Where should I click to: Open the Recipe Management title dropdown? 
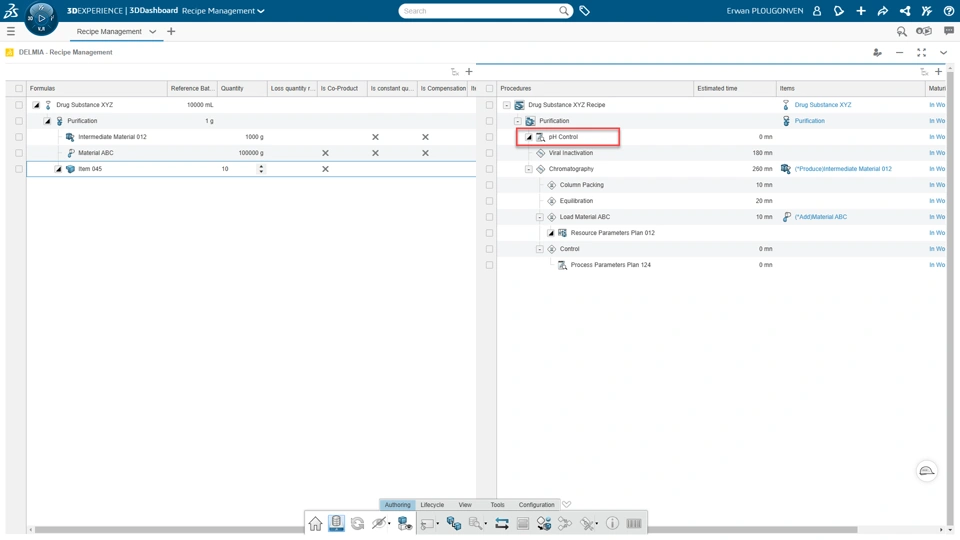261,11
